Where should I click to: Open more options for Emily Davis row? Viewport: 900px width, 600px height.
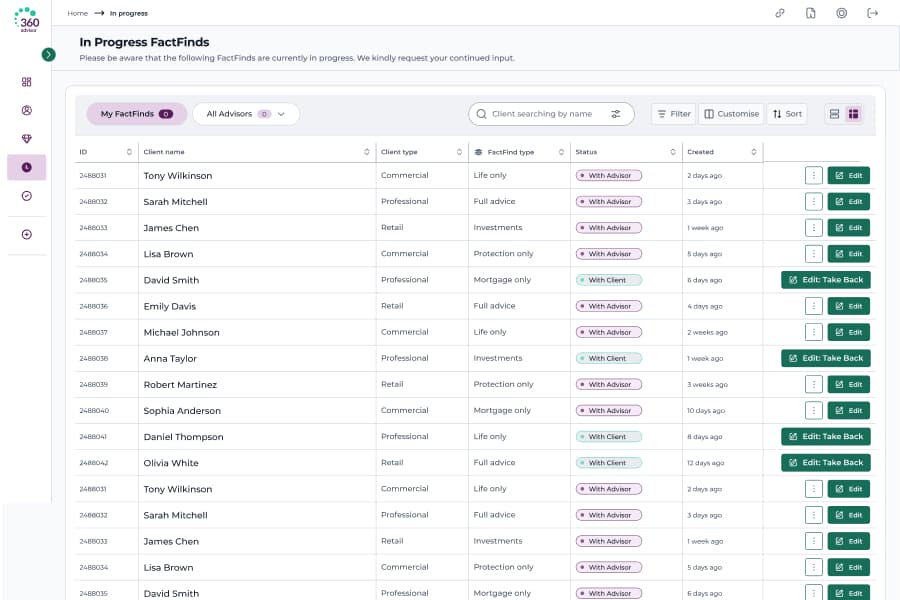(813, 306)
